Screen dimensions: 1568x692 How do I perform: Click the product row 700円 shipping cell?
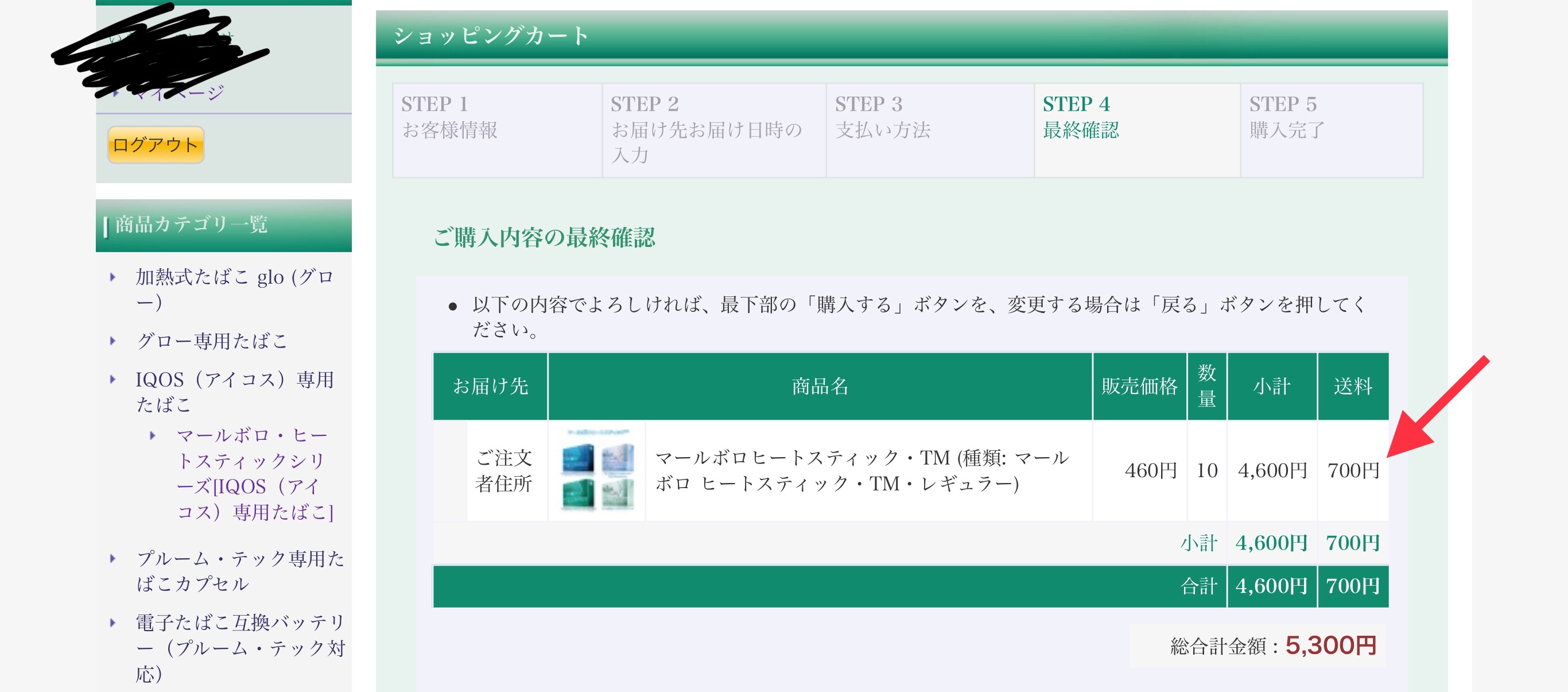click(1353, 470)
